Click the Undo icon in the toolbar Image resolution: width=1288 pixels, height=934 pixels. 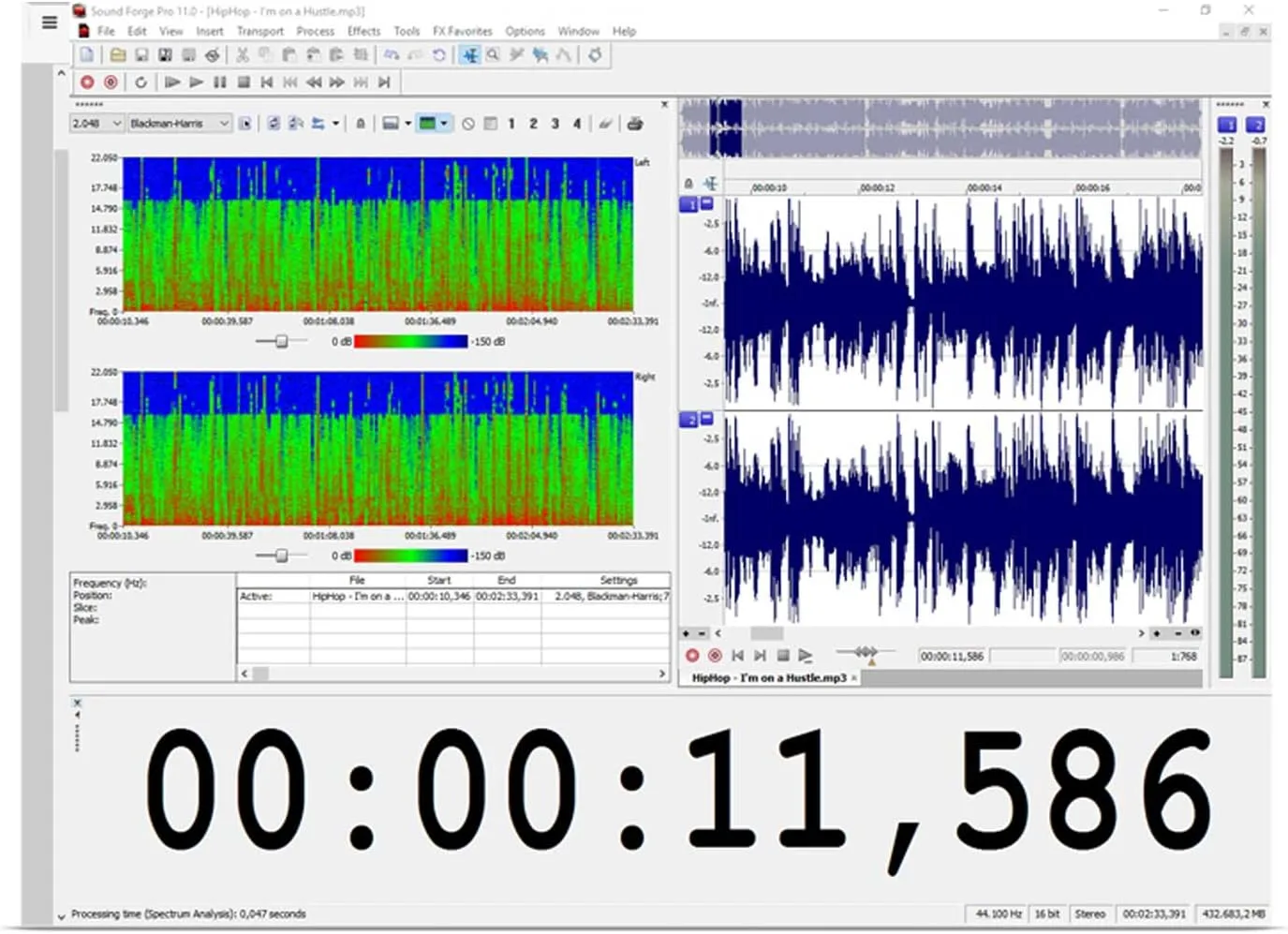tap(392, 54)
